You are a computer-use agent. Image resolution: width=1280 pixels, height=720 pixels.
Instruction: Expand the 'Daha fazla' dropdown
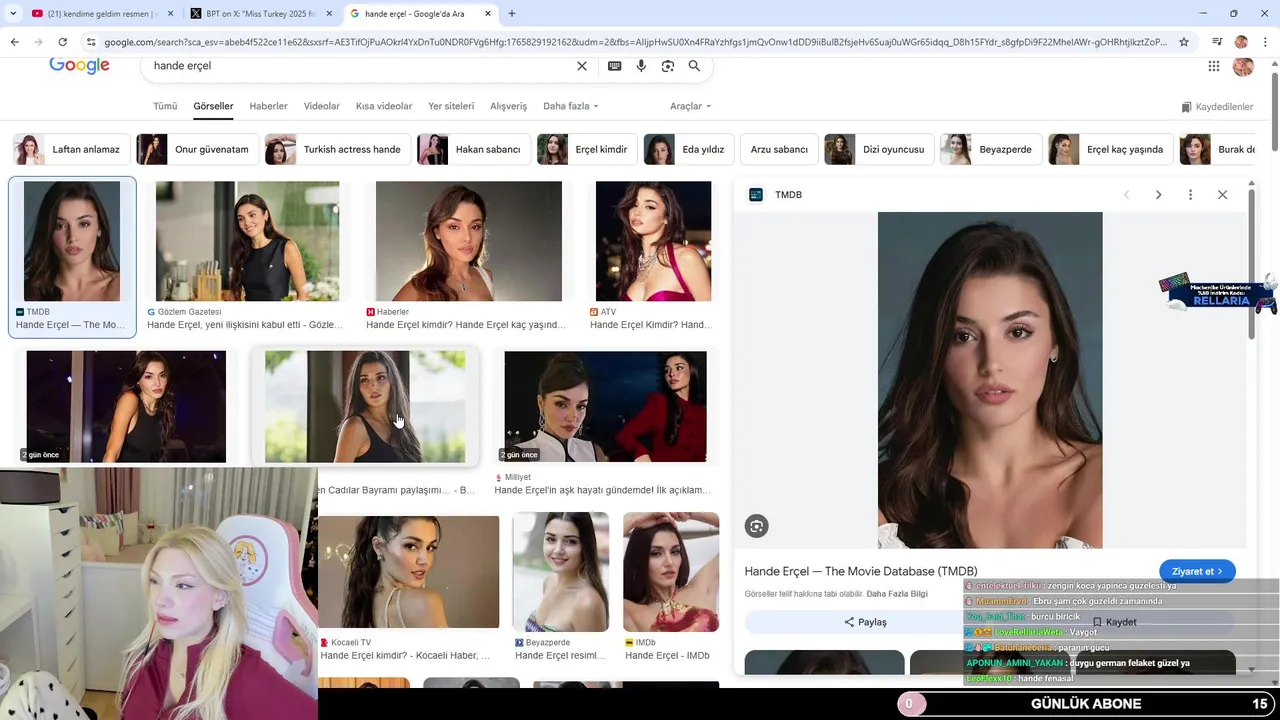coord(570,106)
